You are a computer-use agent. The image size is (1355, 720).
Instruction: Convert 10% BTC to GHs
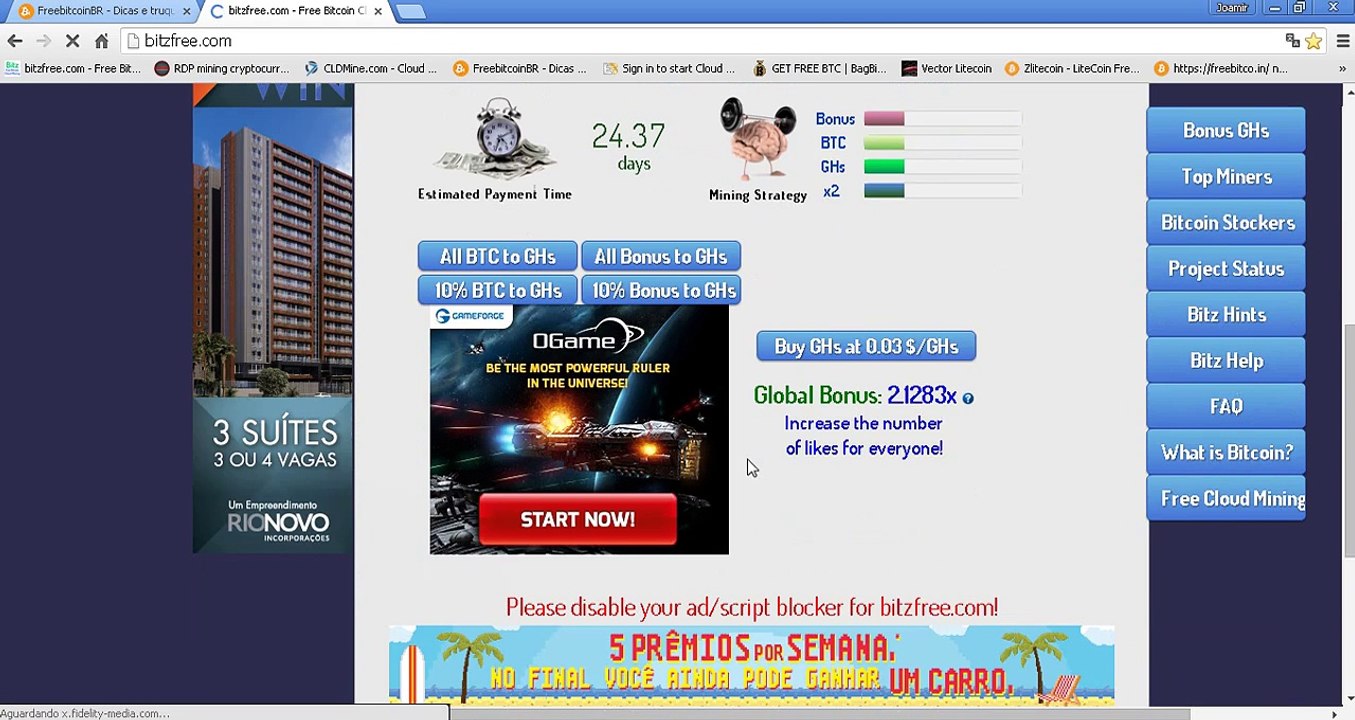497,290
